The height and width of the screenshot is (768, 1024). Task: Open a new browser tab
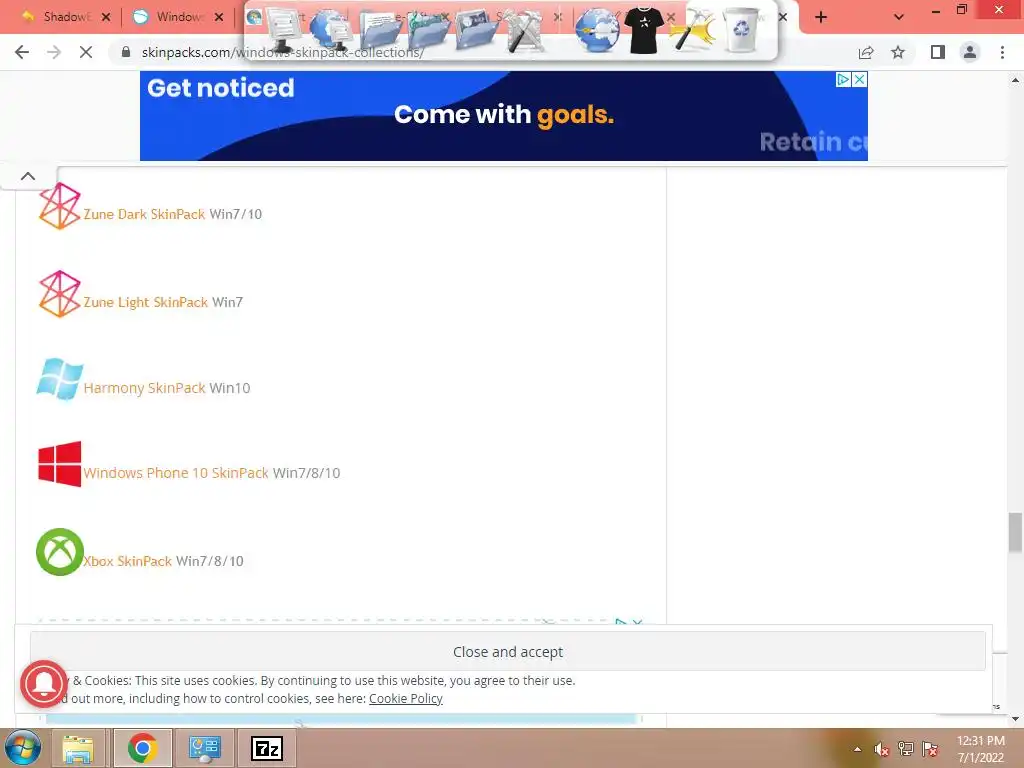[821, 17]
